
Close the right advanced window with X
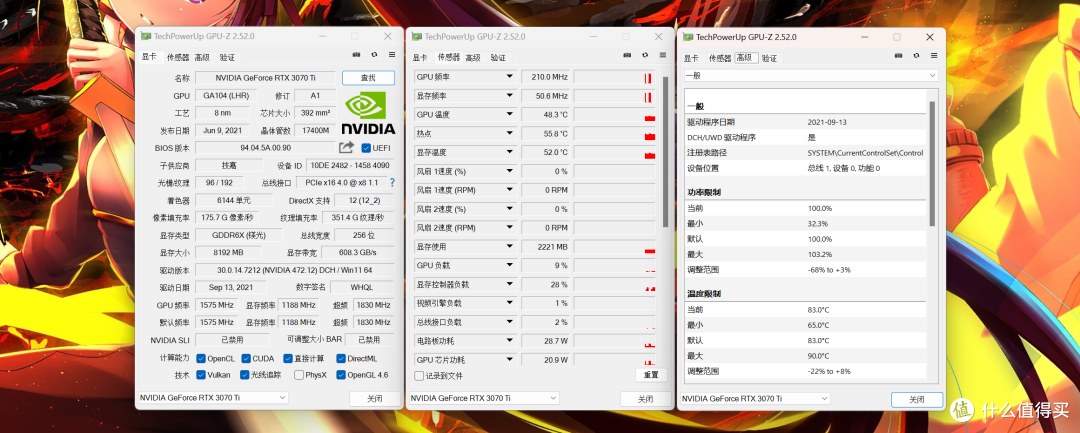930,37
